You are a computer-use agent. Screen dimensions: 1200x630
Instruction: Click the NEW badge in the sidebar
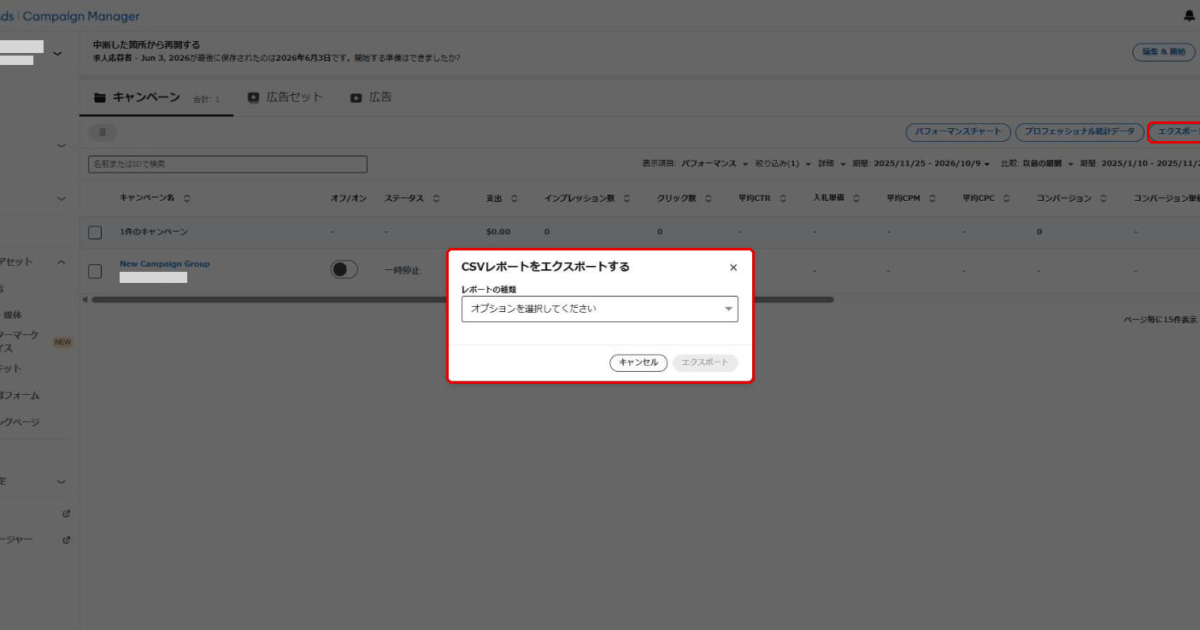click(63, 342)
